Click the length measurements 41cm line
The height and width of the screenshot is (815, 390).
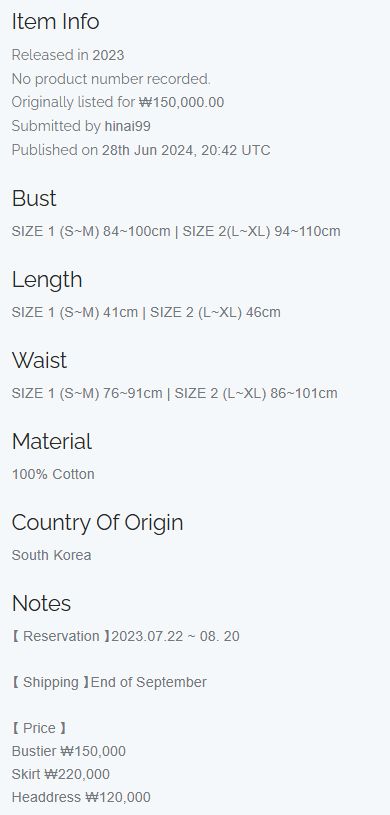[x=146, y=312]
